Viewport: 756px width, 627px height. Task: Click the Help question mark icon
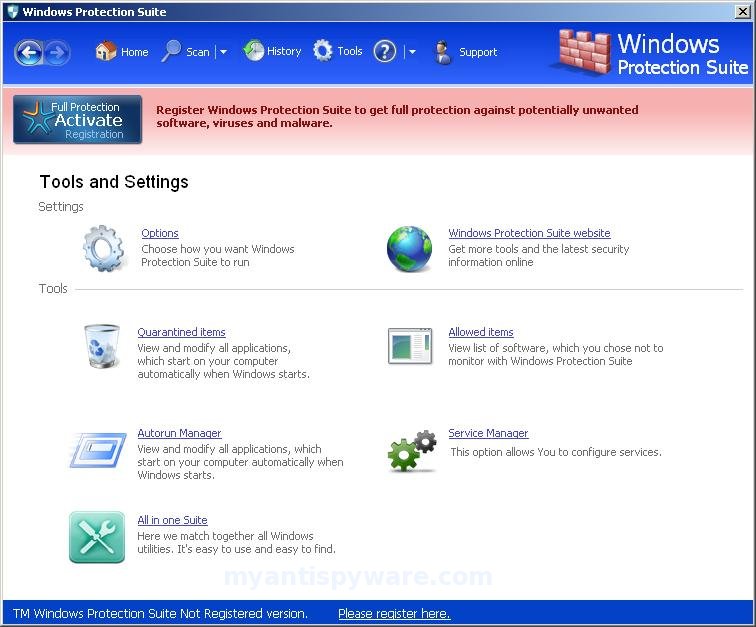click(385, 51)
